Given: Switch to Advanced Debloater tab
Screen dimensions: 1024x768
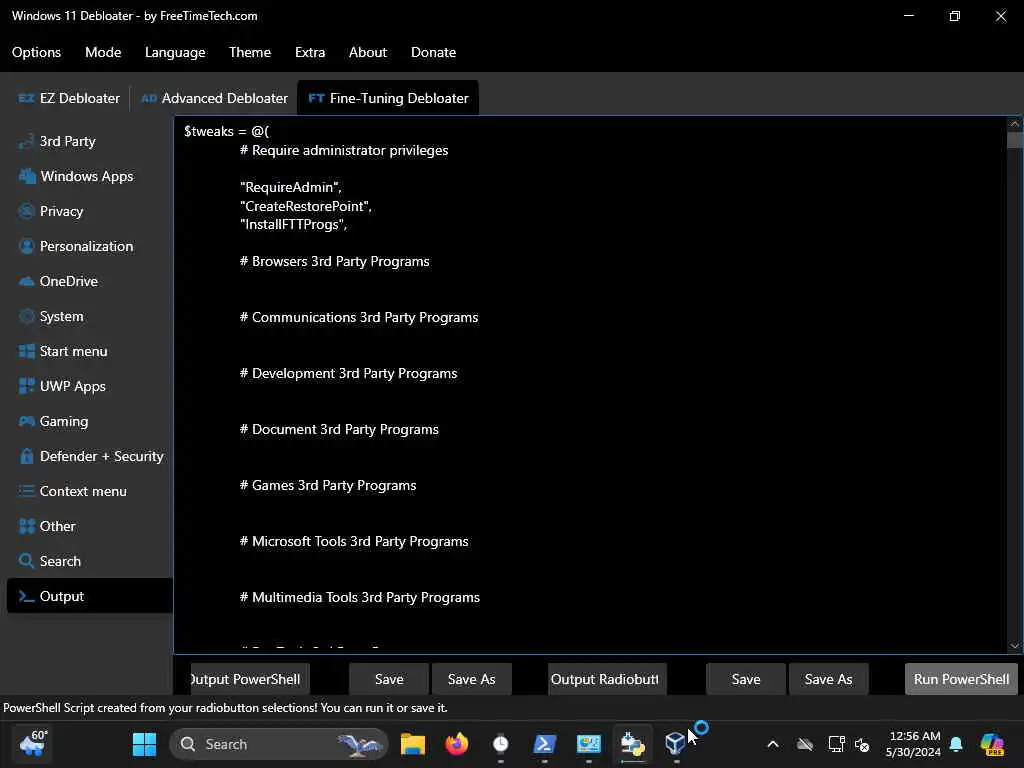Looking at the screenshot, I should click(214, 99).
